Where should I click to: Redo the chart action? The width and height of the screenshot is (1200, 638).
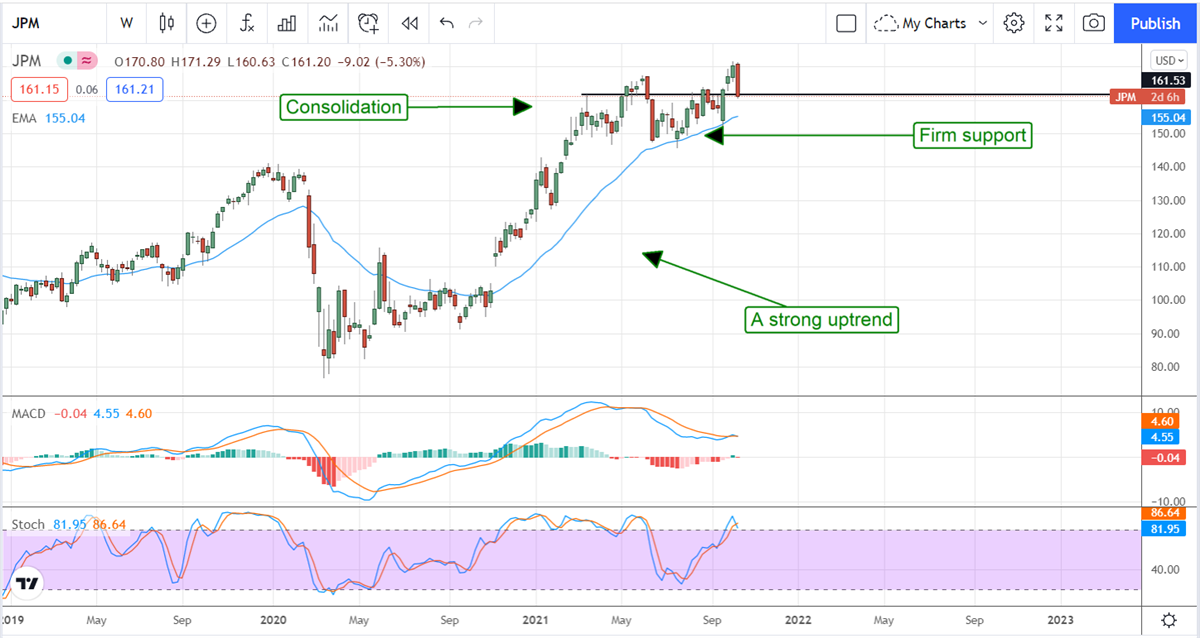click(x=476, y=22)
